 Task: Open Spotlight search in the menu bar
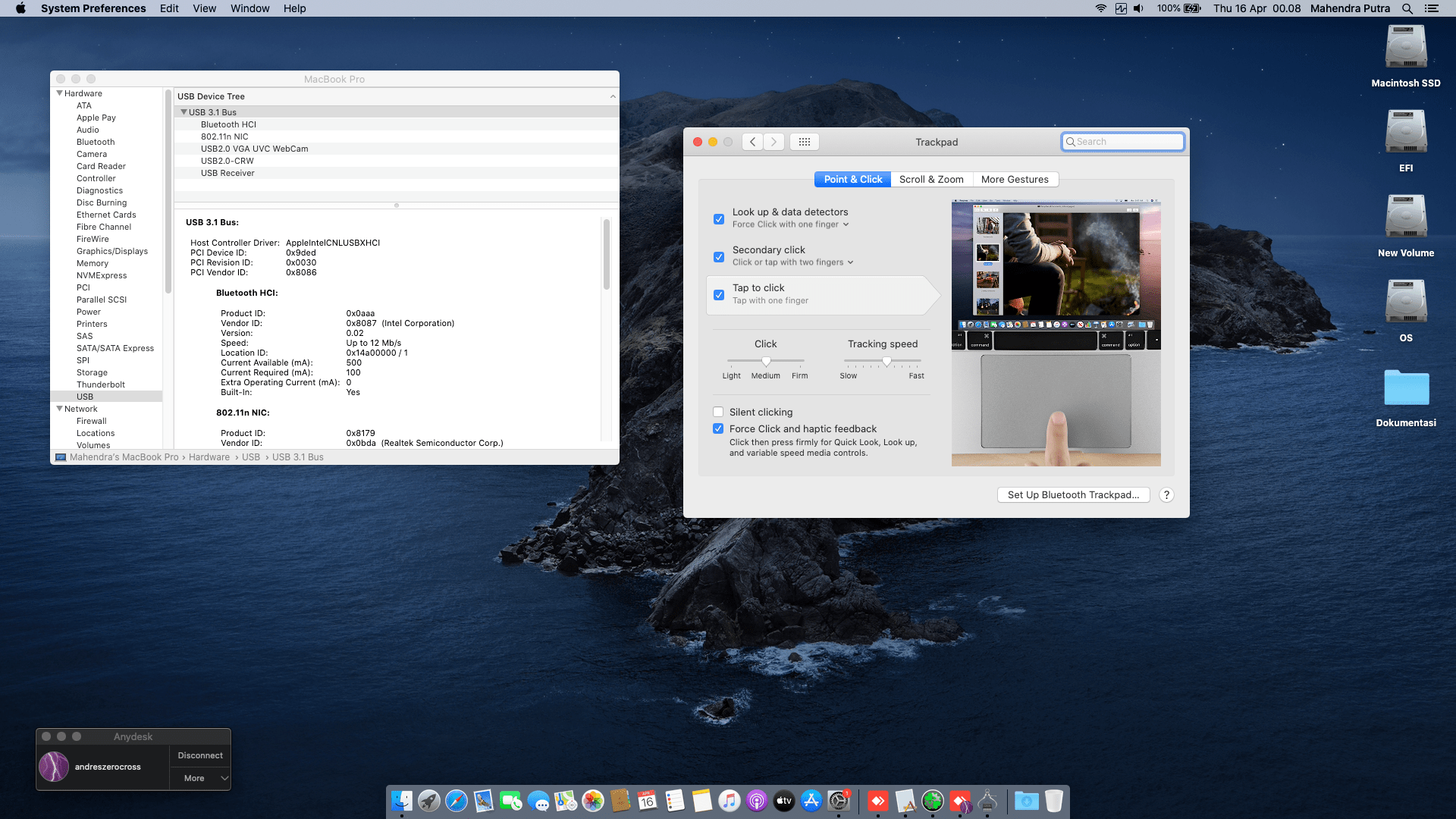click(x=1407, y=8)
